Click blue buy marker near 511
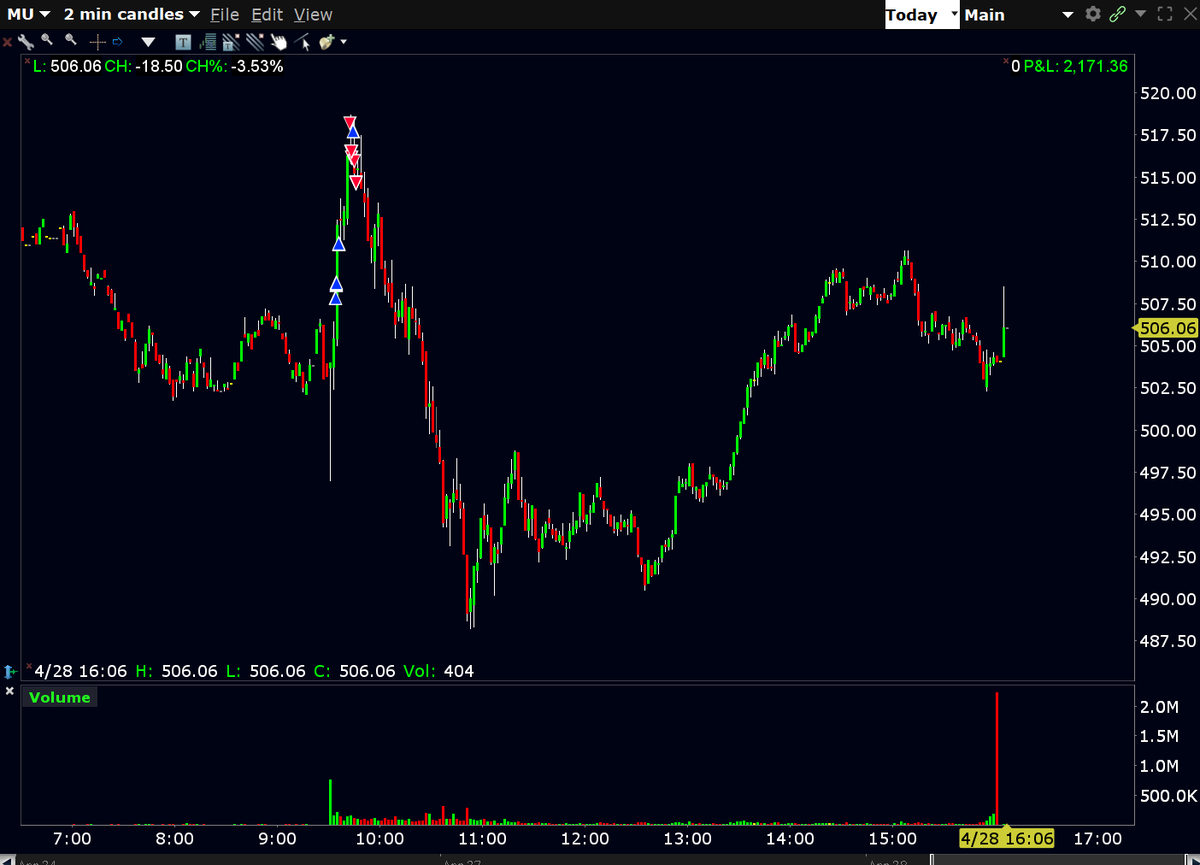The image size is (1200, 865). click(339, 244)
